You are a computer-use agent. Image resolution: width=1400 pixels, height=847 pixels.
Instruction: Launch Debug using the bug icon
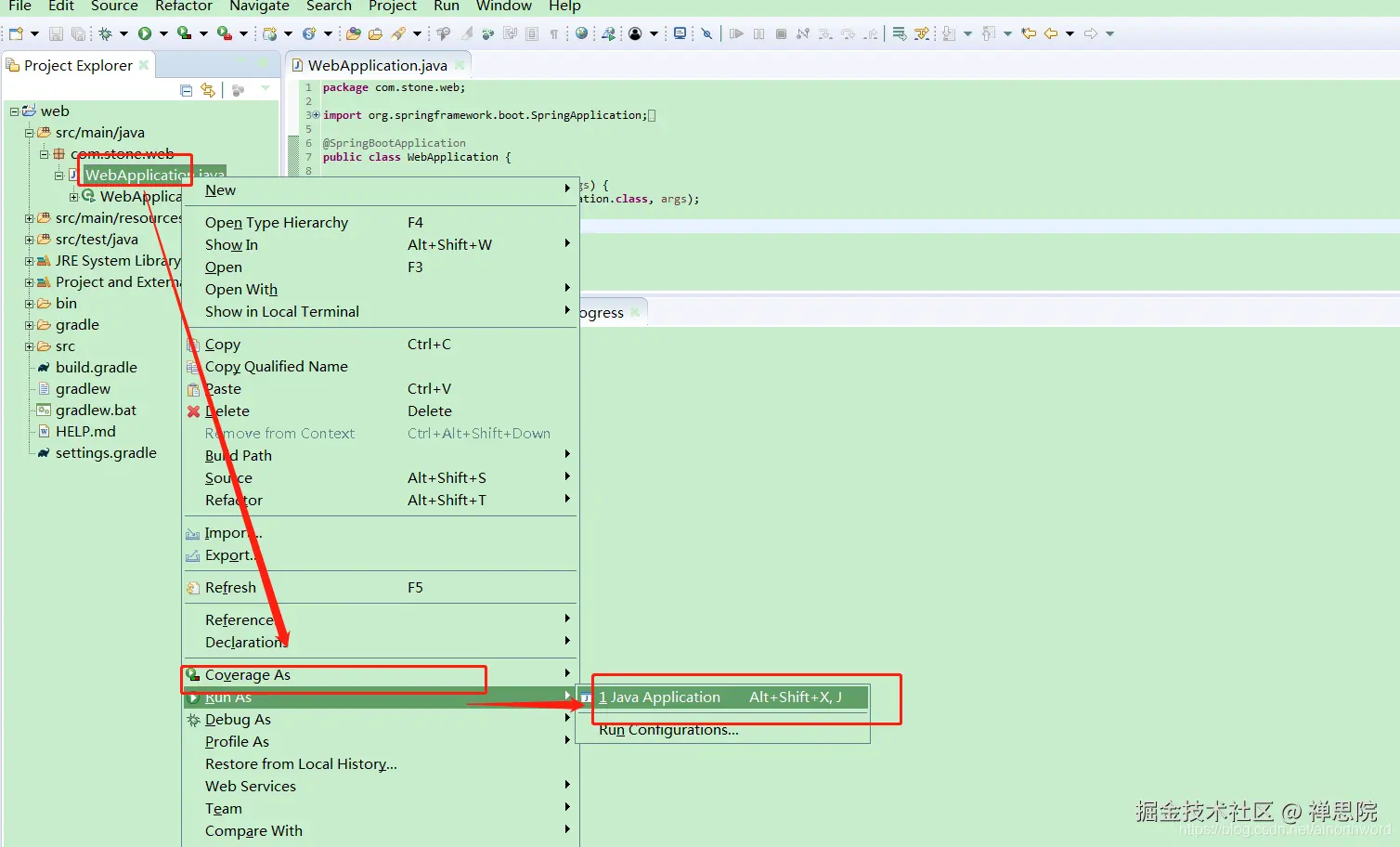(105, 33)
